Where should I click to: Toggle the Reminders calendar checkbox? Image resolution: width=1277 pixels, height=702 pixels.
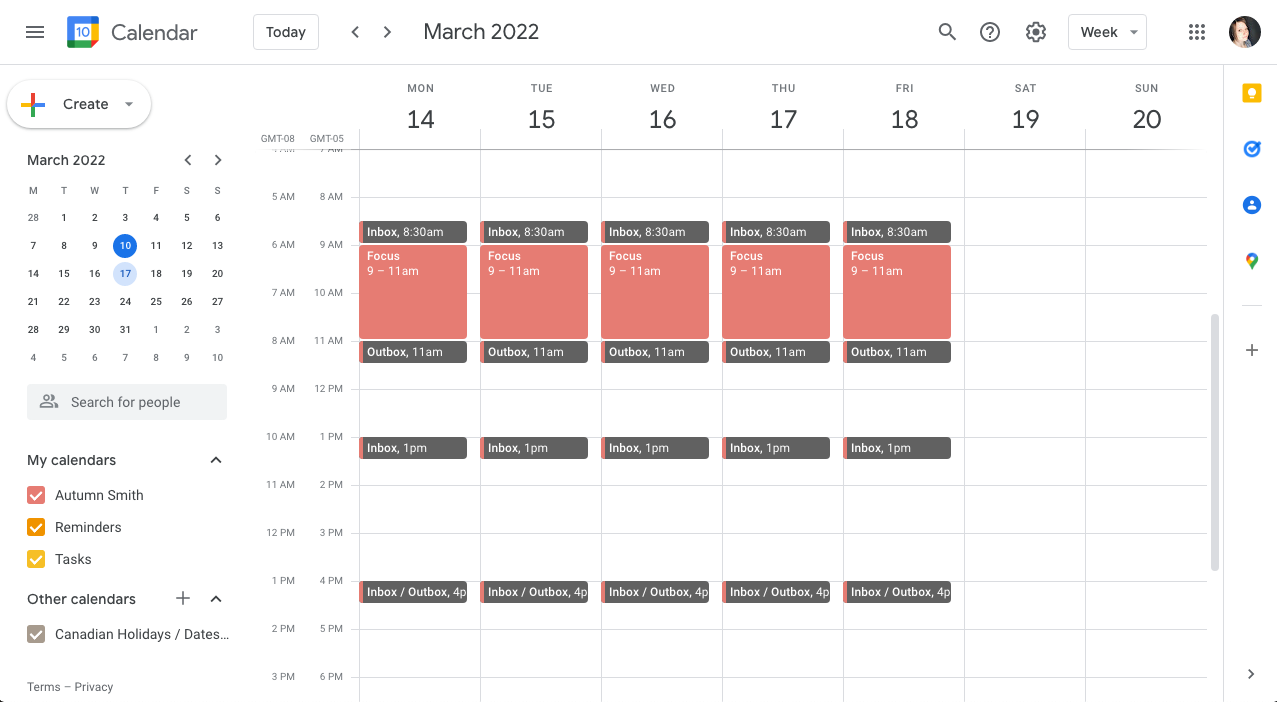pyautogui.click(x=36, y=527)
